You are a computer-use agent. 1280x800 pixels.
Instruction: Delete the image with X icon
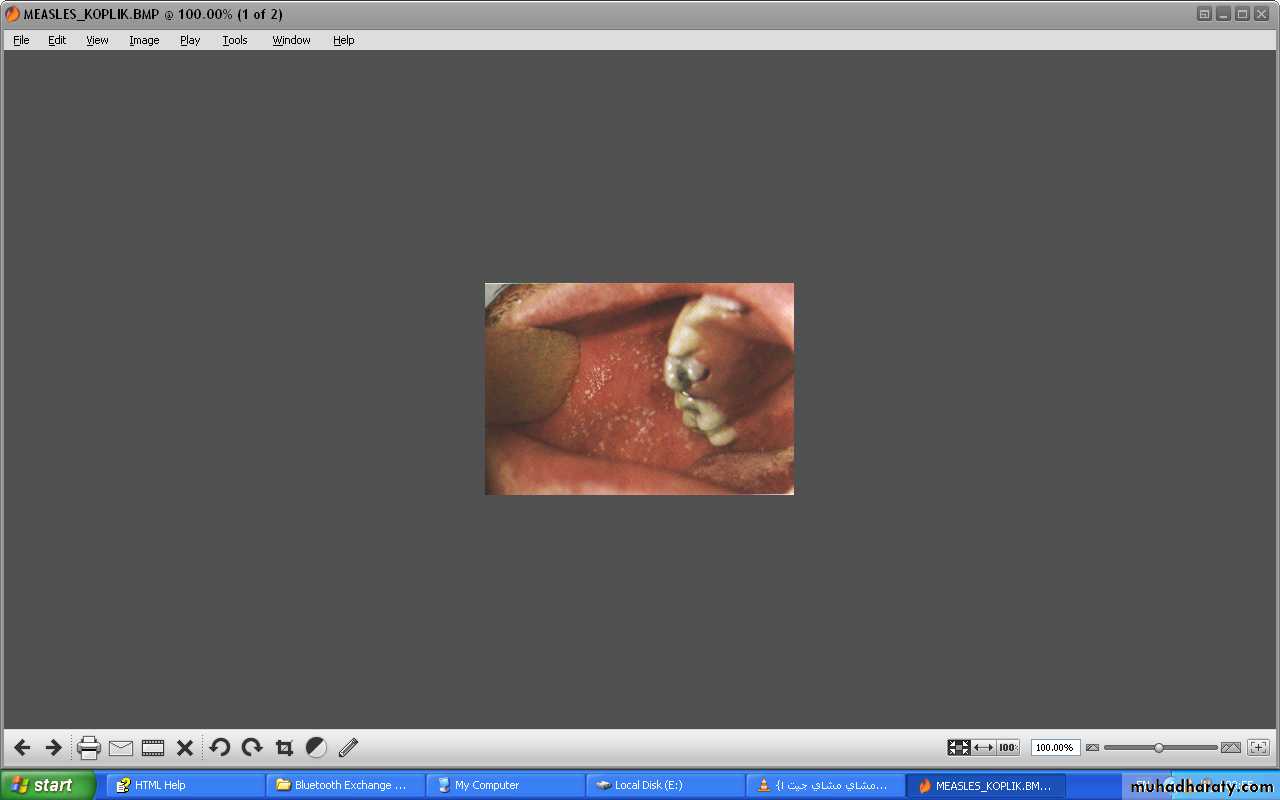[185, 748]
